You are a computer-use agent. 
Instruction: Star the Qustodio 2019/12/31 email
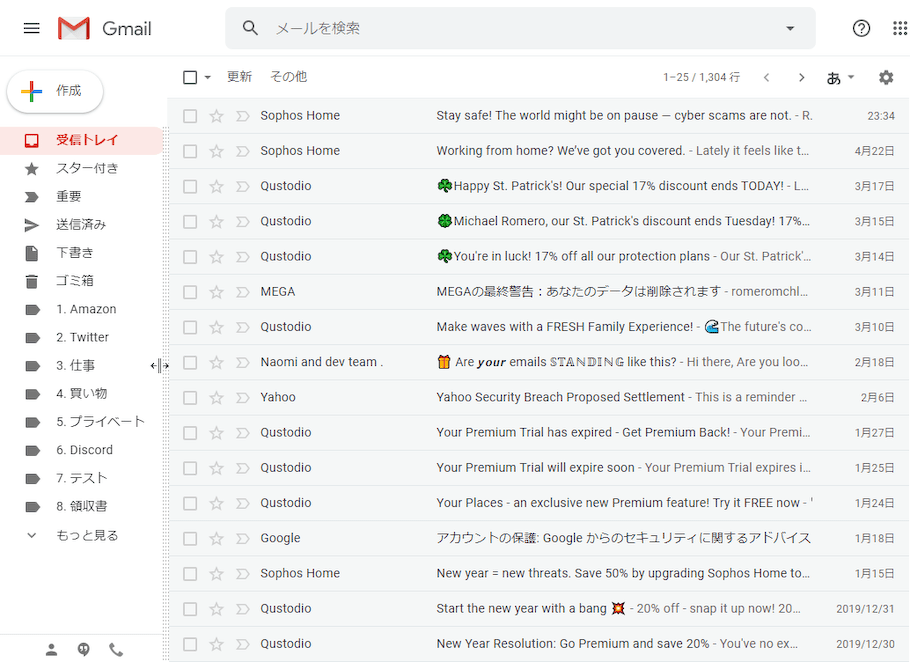click(x=216, y=609)
